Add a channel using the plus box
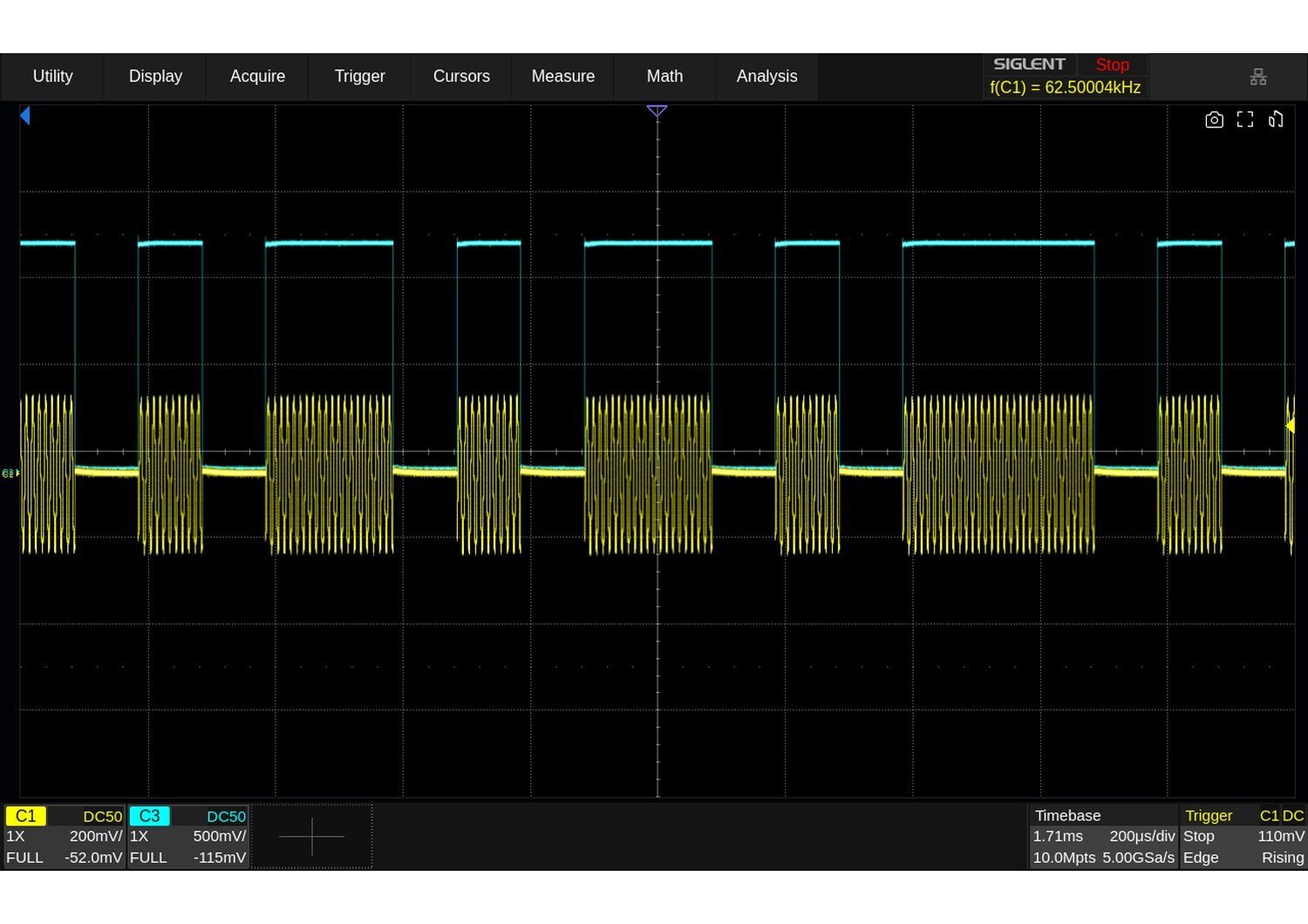1308x924 pixels. point(312,836)
